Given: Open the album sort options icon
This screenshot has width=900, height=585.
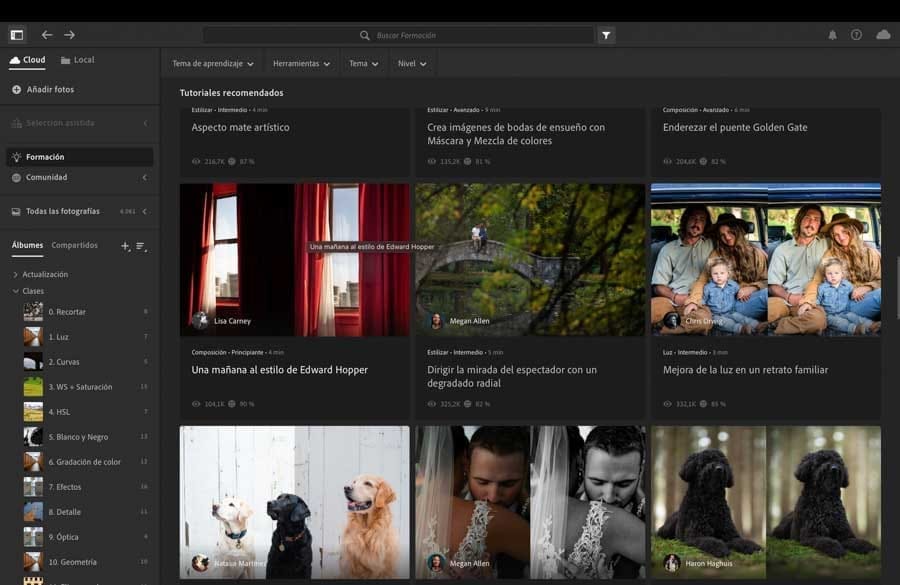Looking at the screenshot, I should click(141, 245).
